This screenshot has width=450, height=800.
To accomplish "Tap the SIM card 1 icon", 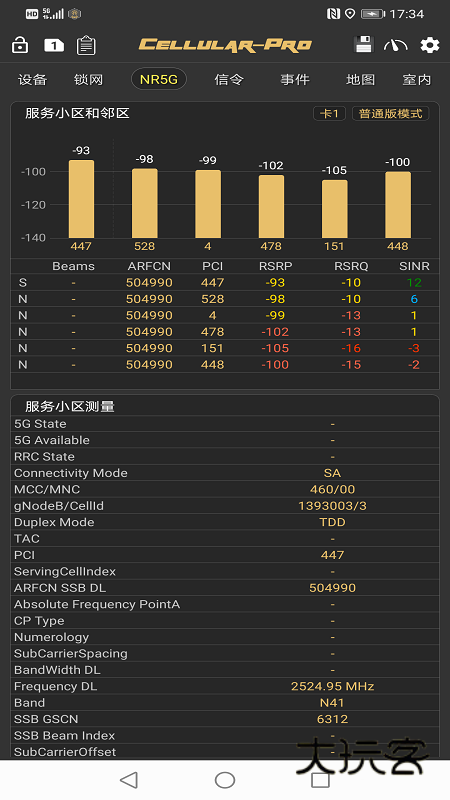I will click(x=54, y=45).
